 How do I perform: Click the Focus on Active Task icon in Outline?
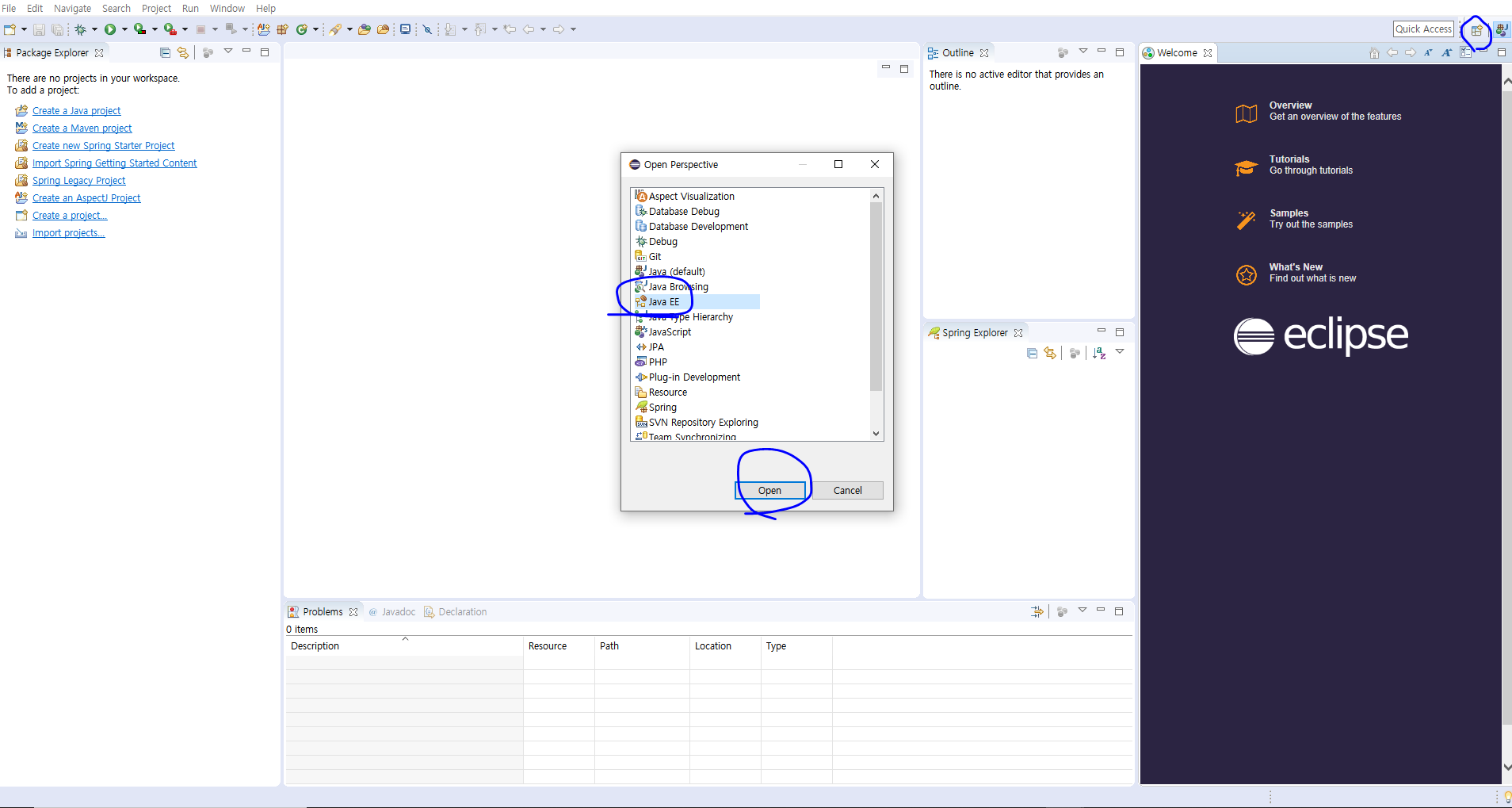(1063, 53)
